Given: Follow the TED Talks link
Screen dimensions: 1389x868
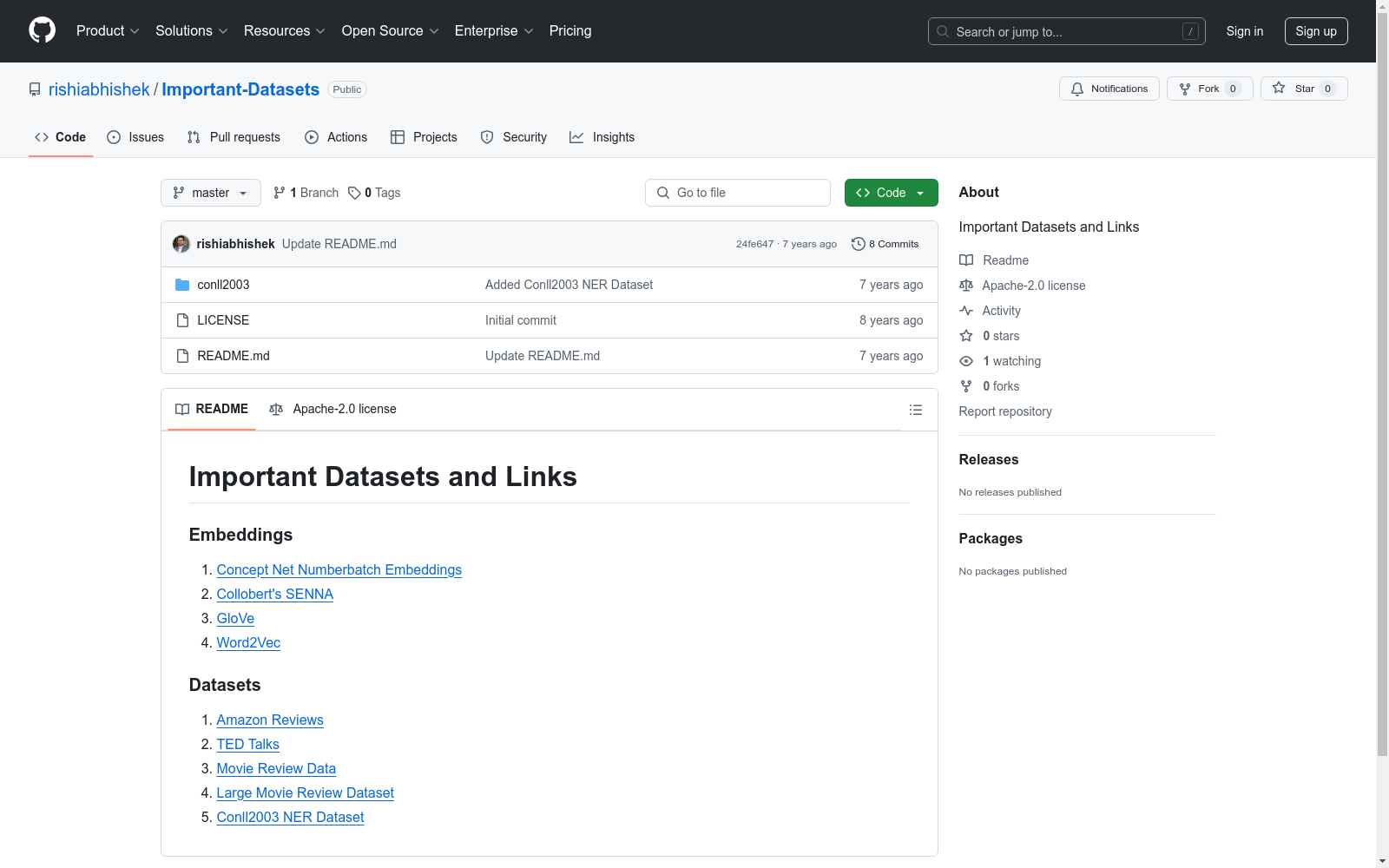Looking at the screenshot, I should pos(248,744).
